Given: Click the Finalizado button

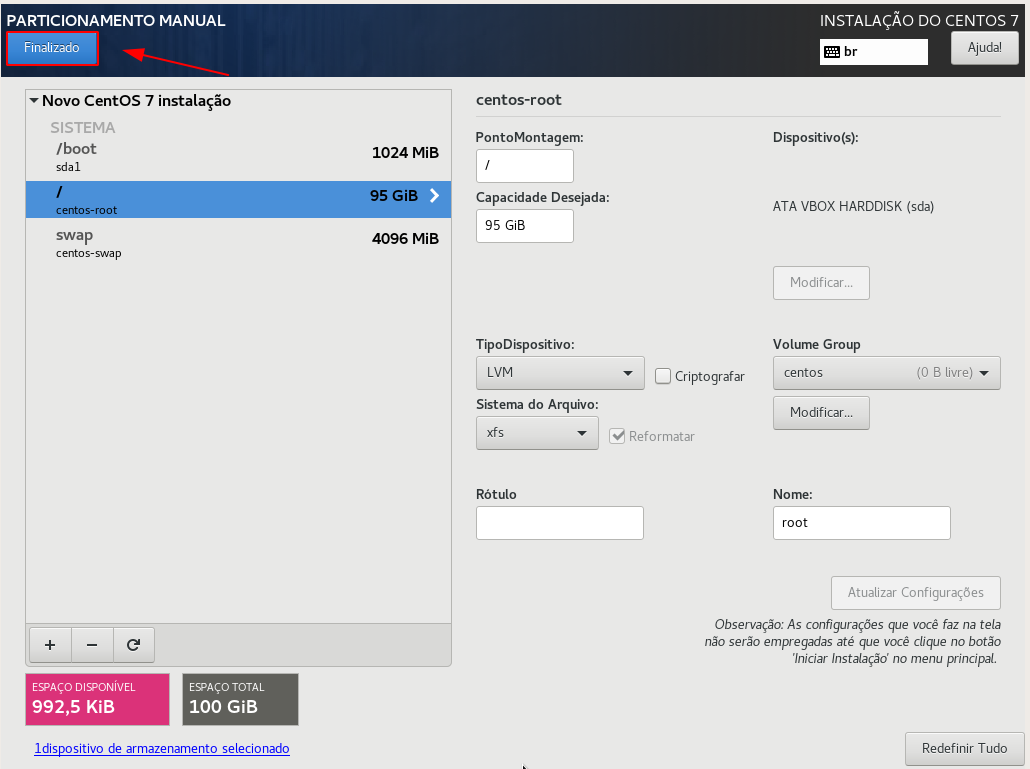Looking at the screenshot, I should click(x=52, y=48).
